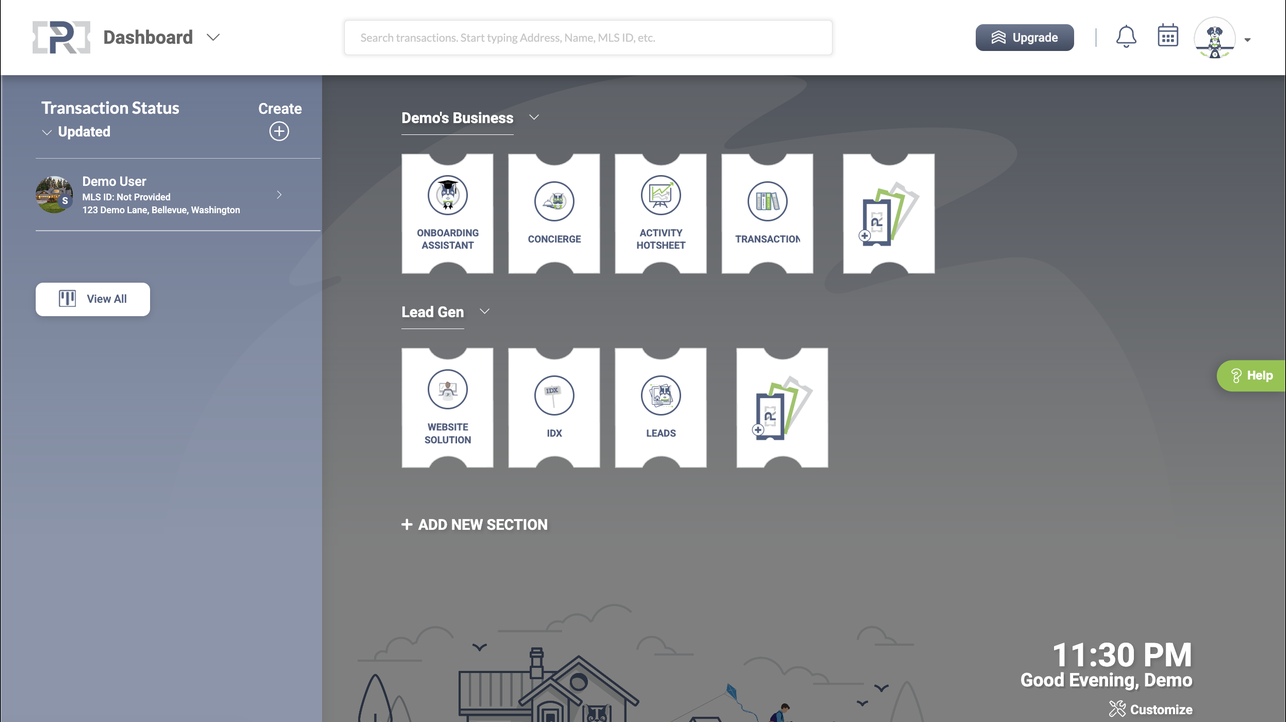Click Demo User property thumbnail
1286x722 pixels.
54,195
